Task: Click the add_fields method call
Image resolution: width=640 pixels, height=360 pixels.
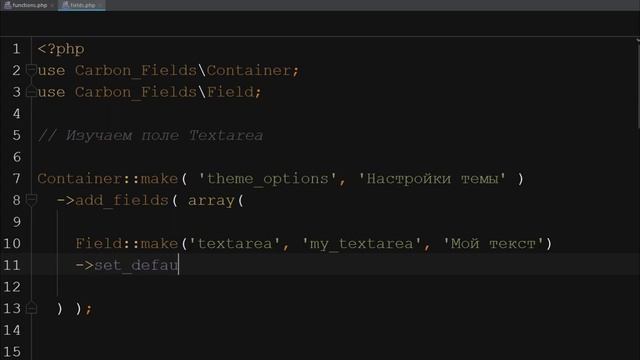Action: coord(122,200)
